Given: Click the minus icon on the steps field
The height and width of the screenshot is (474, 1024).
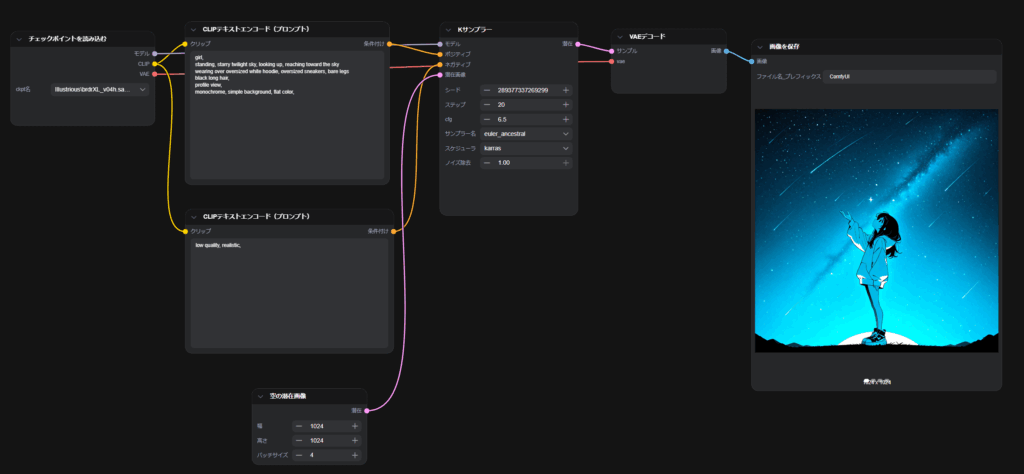Looking at the screenshot, I should 487,105.
